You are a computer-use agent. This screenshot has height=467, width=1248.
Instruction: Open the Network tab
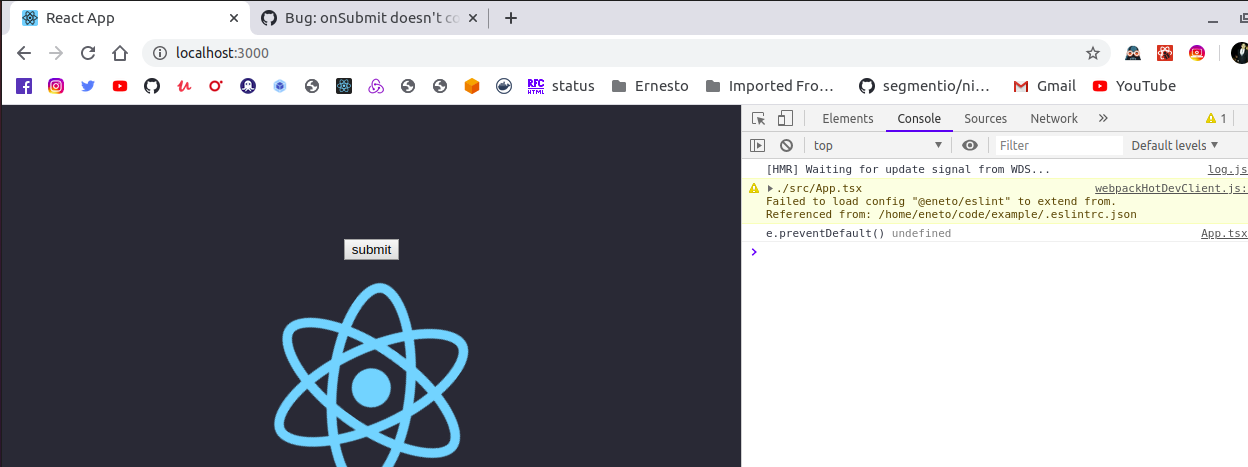(x=1054, y=118)
